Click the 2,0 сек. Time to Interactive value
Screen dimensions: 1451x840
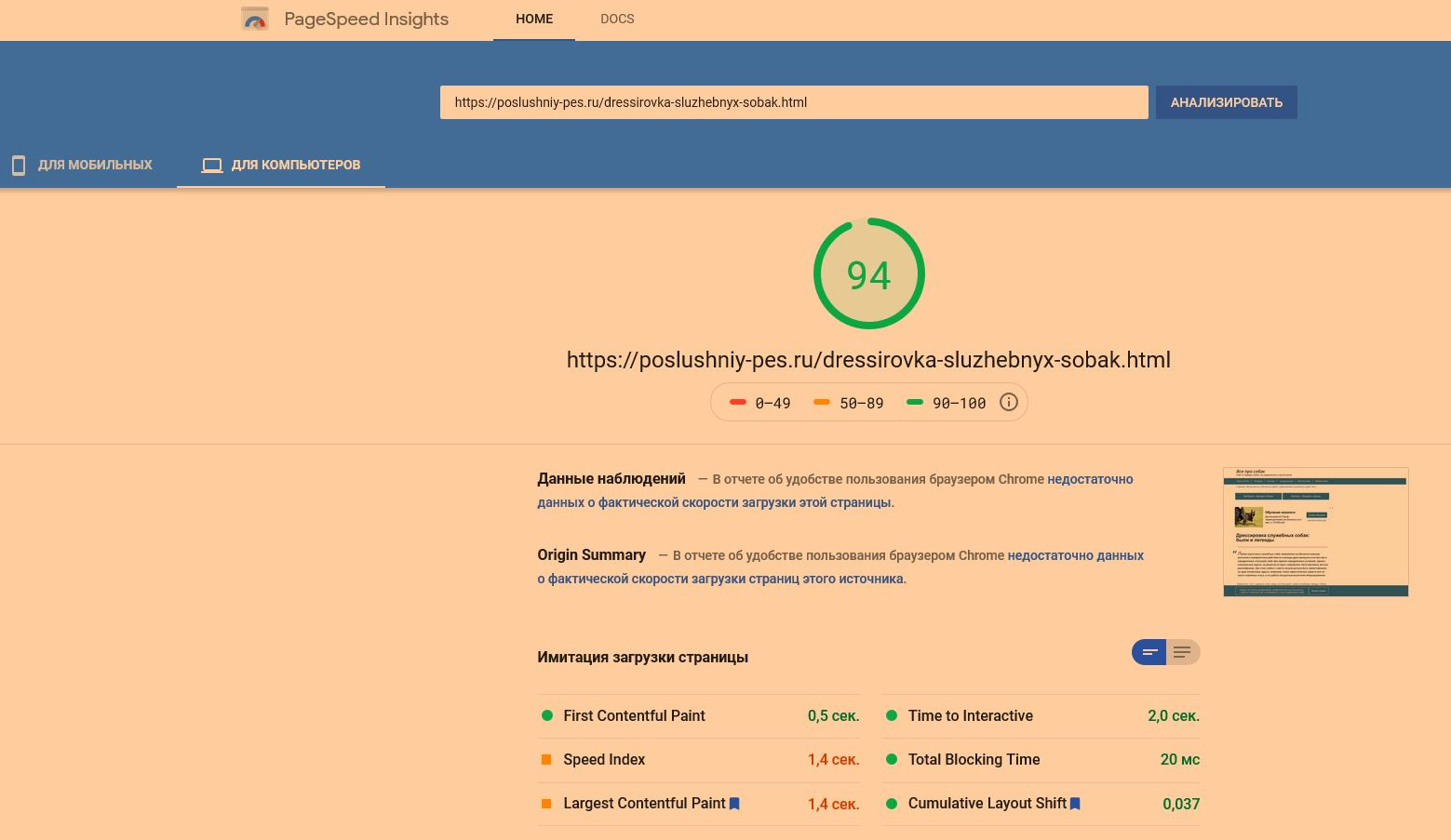click(1174, 716)
